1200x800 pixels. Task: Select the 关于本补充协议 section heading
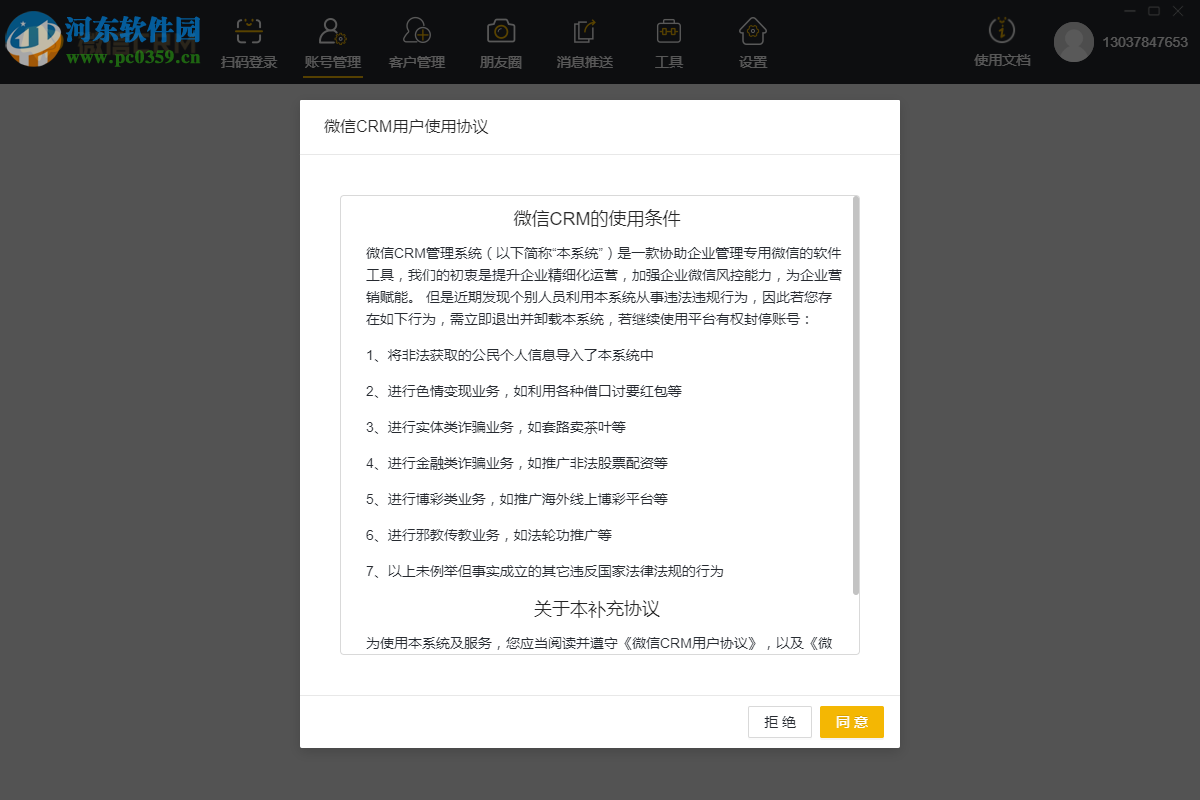(x=600, y=608)
